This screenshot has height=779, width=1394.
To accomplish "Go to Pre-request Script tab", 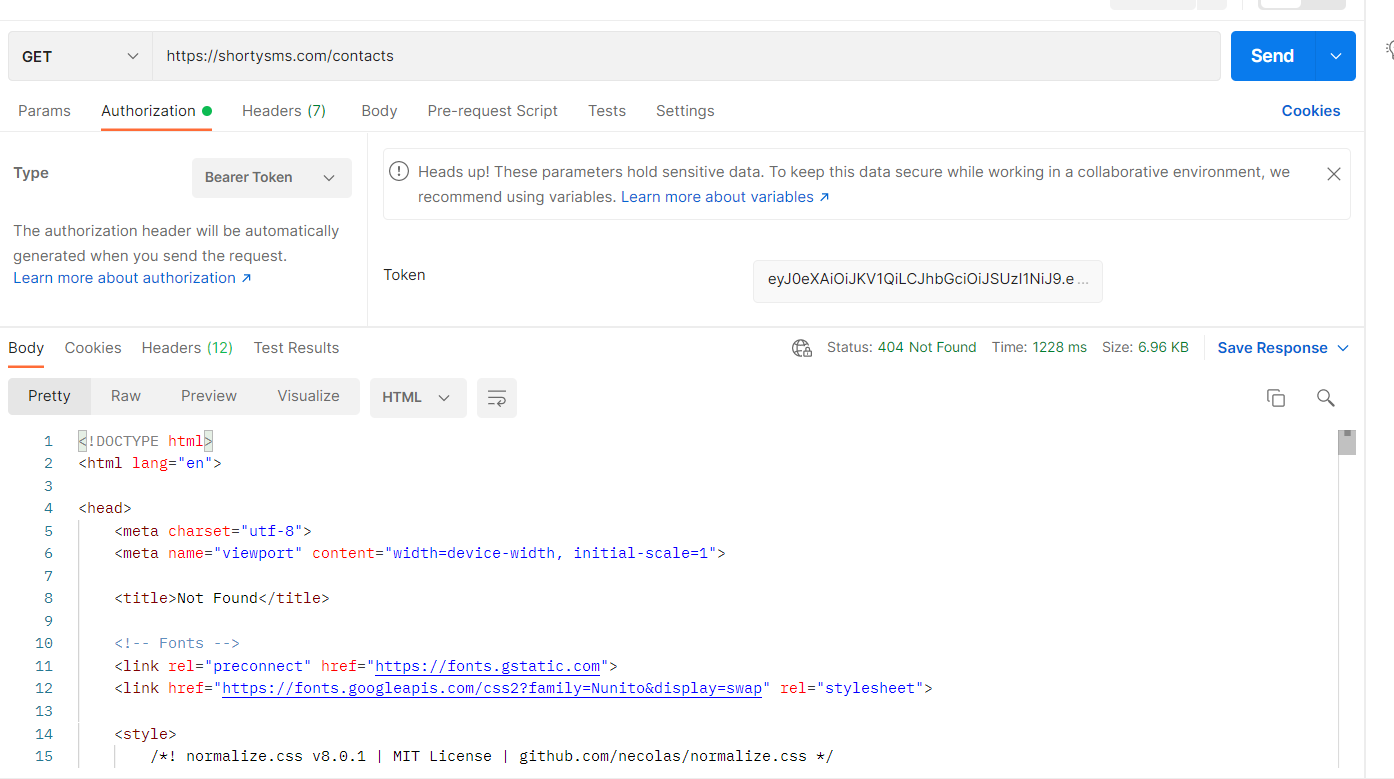I will click(492, 111).
